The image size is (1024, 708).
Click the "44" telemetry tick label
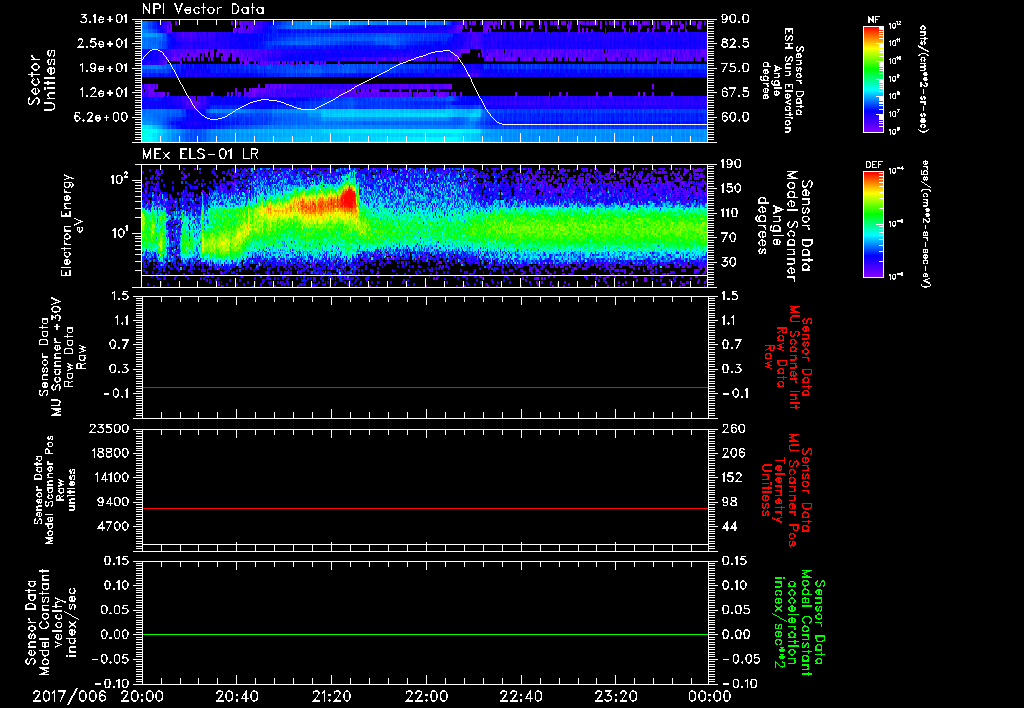pyautogui.click(x=729, y=527)
